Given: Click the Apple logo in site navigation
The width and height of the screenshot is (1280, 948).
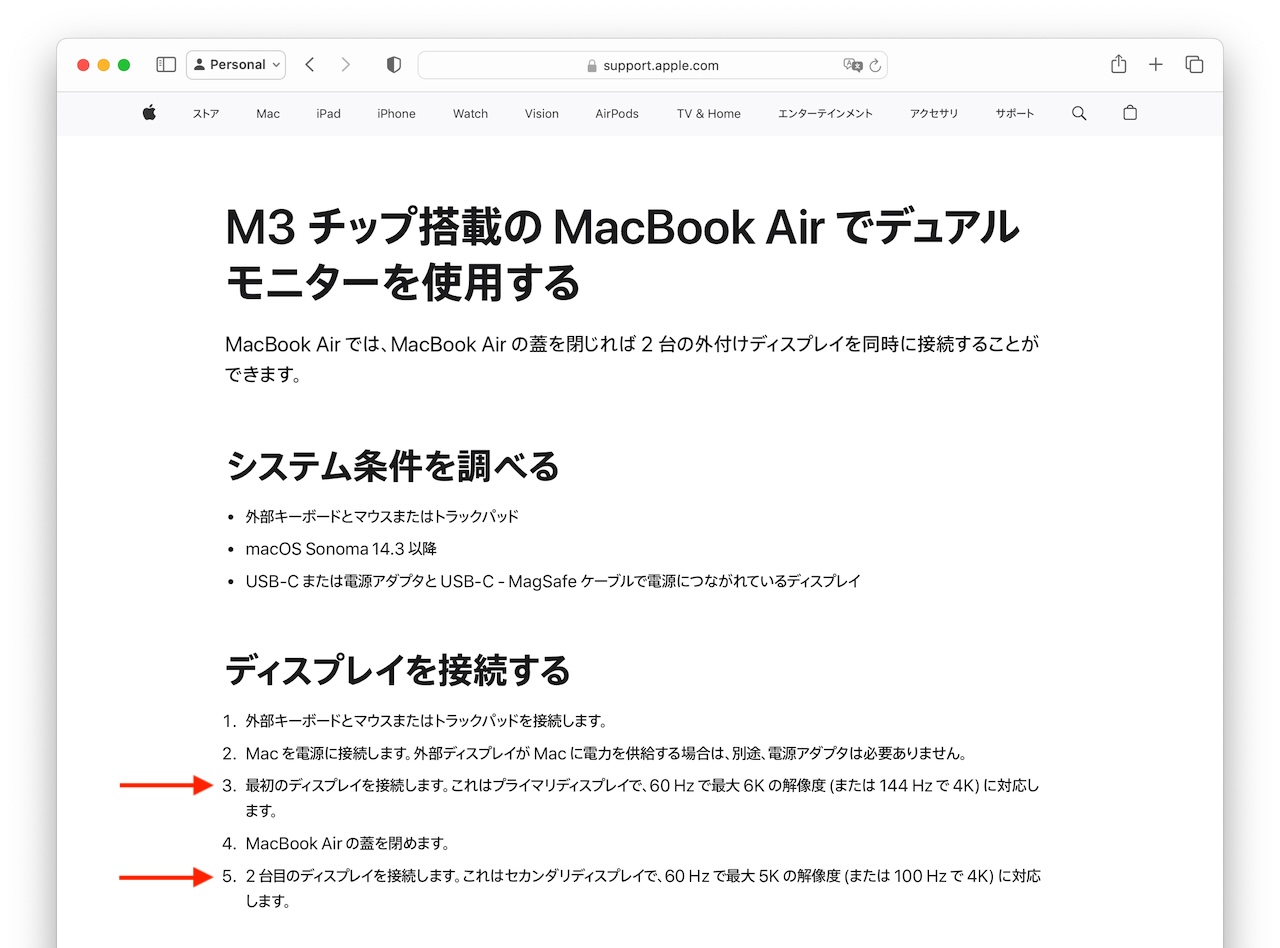Looking at the screenshot, I should (149, 113).
